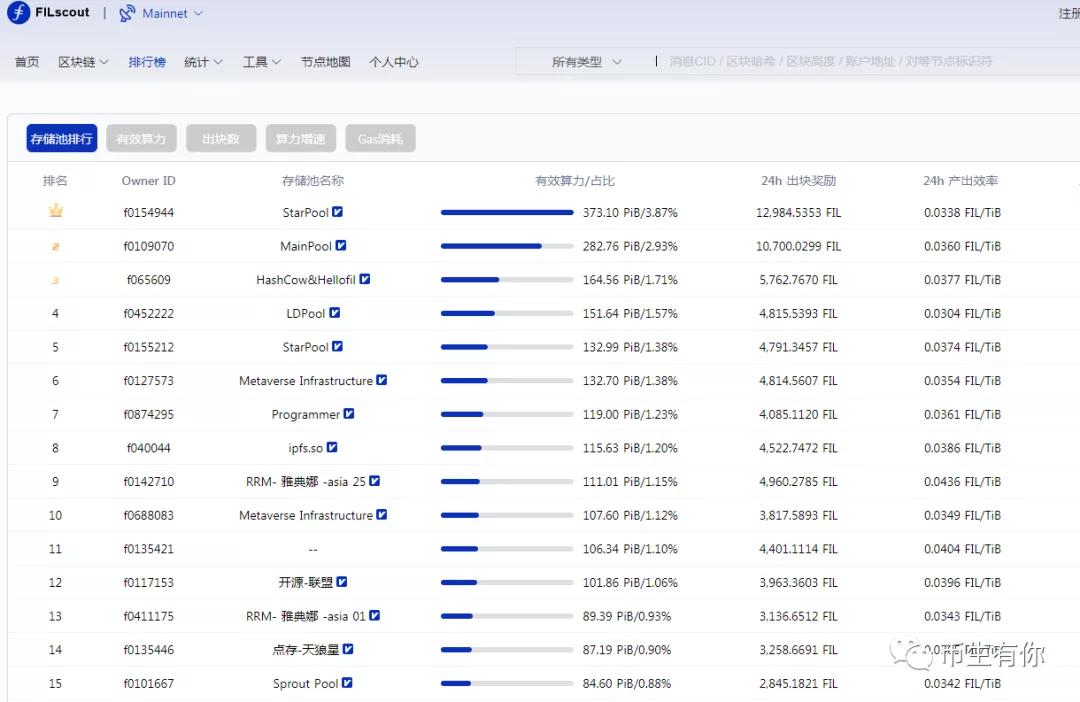The height and width of the screenshot is (702, 1080).
Task: Click the network signal icon beside Mainnet
Action: [128, 14]
